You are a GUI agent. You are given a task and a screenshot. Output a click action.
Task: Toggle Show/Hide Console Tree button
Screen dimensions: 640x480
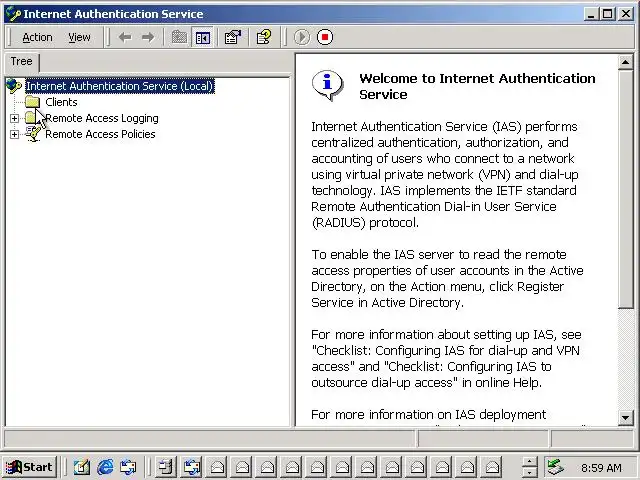202,38
